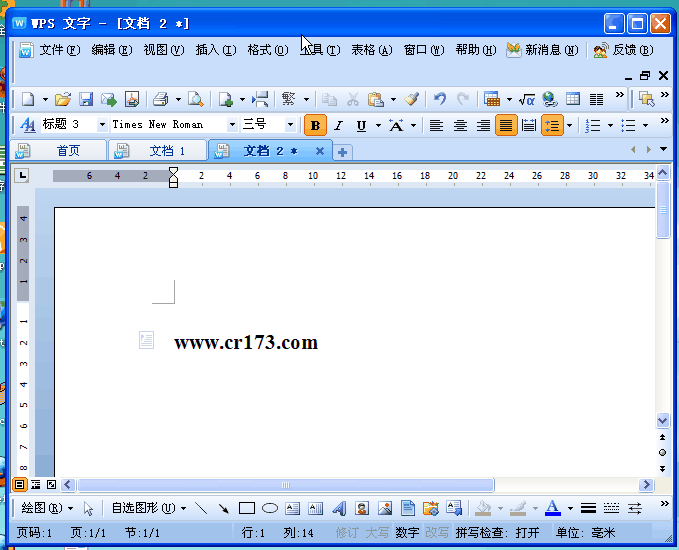This screenshot has height=550, width=679.
Task: Select objects pointer tool
Action: [x=88, y=508]
